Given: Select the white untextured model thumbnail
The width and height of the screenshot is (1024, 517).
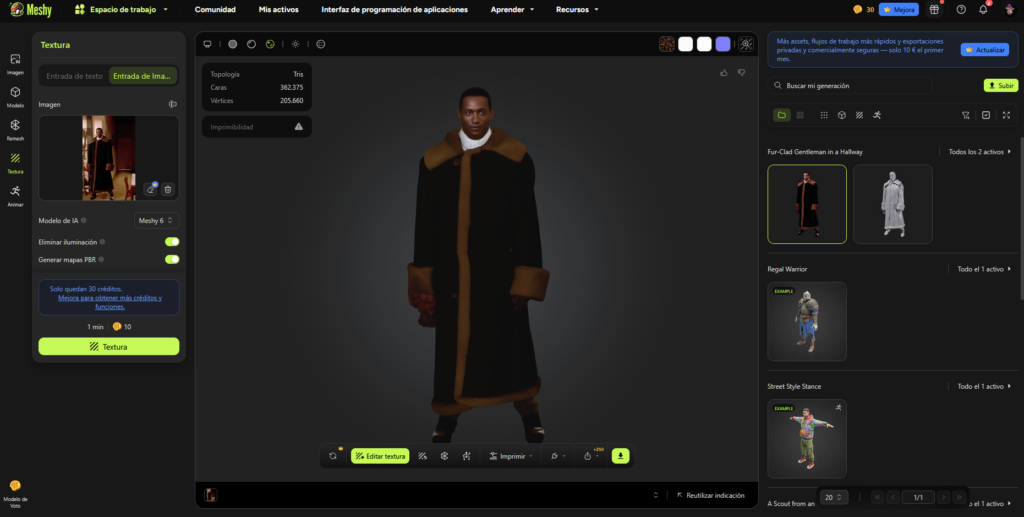Looking at the screenshot, I should click(x=893, y=204).
